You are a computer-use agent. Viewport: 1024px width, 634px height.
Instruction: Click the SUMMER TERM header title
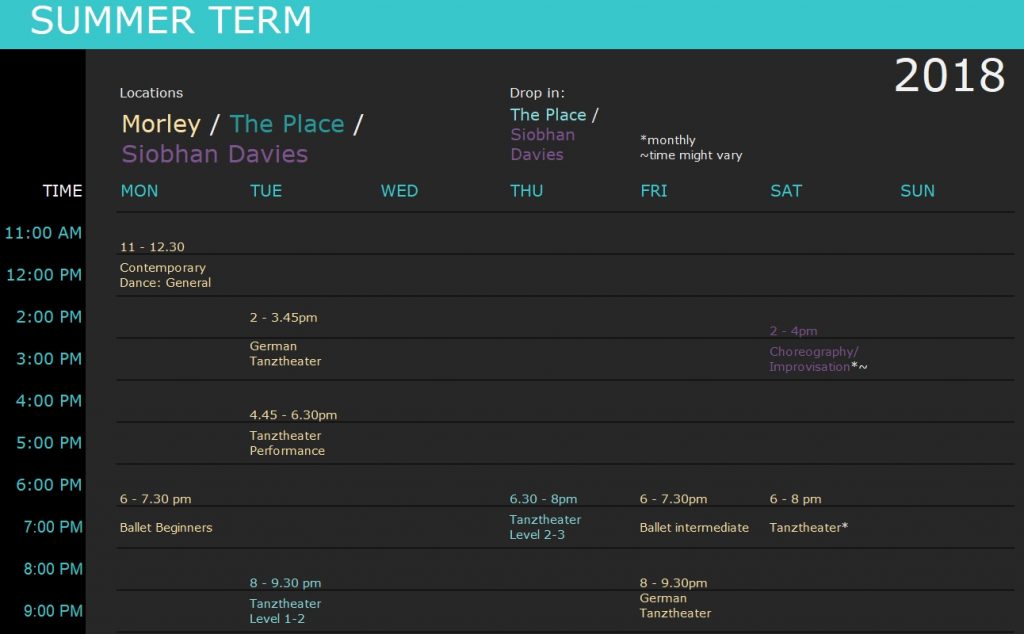pyautogui.click(x=171, y=20)
